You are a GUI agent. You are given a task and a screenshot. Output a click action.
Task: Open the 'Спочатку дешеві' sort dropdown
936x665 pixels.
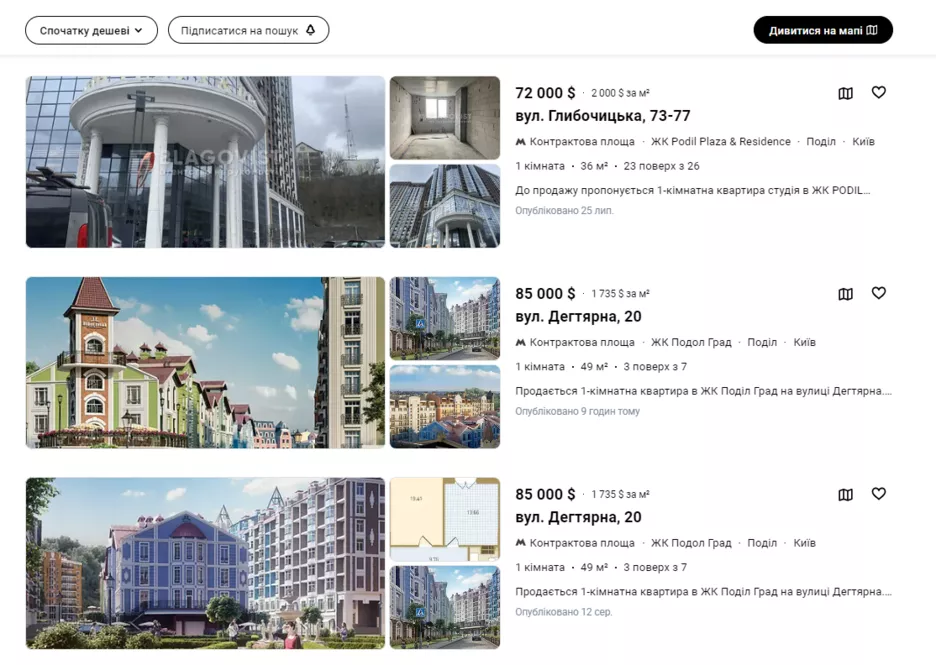pyautogui.click(x=91, y=31)
